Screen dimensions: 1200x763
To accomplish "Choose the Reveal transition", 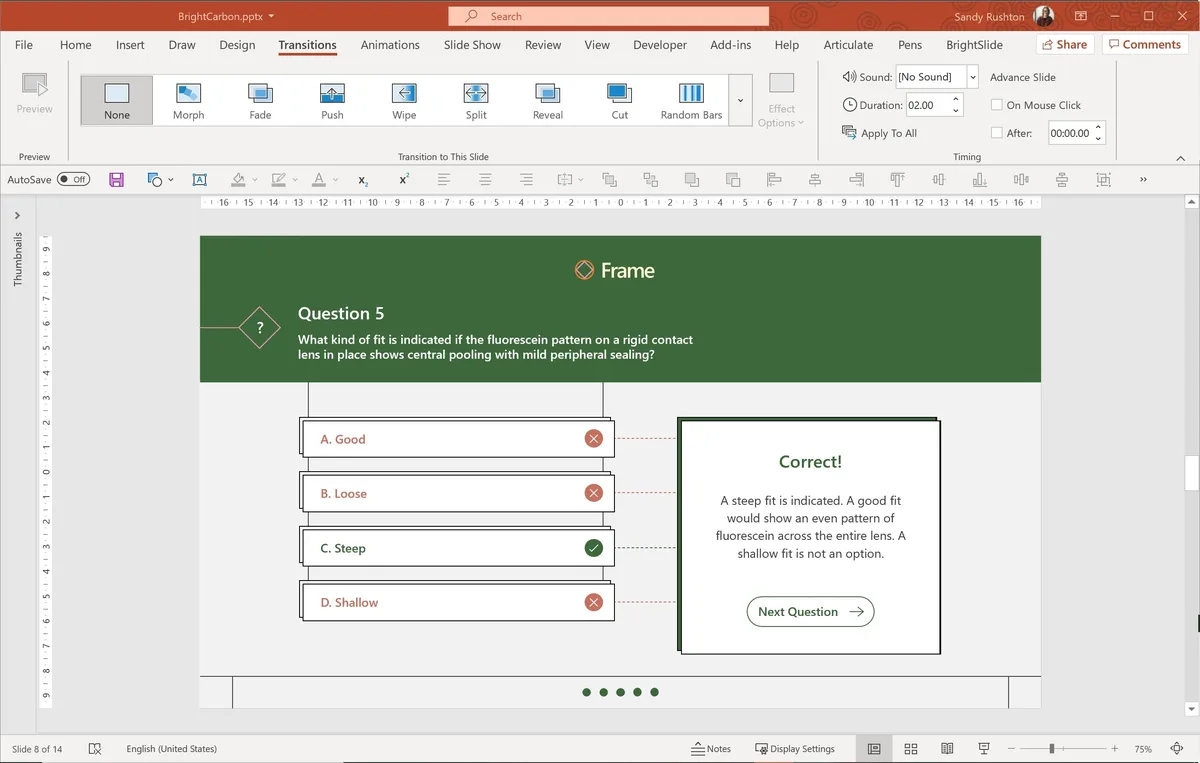I will [548, 100].
